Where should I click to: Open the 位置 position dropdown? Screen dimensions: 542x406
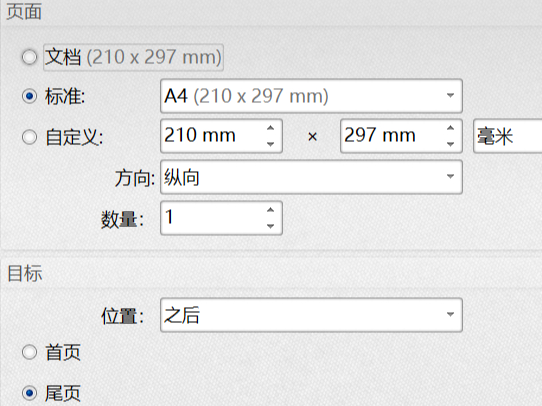[311, 315]
